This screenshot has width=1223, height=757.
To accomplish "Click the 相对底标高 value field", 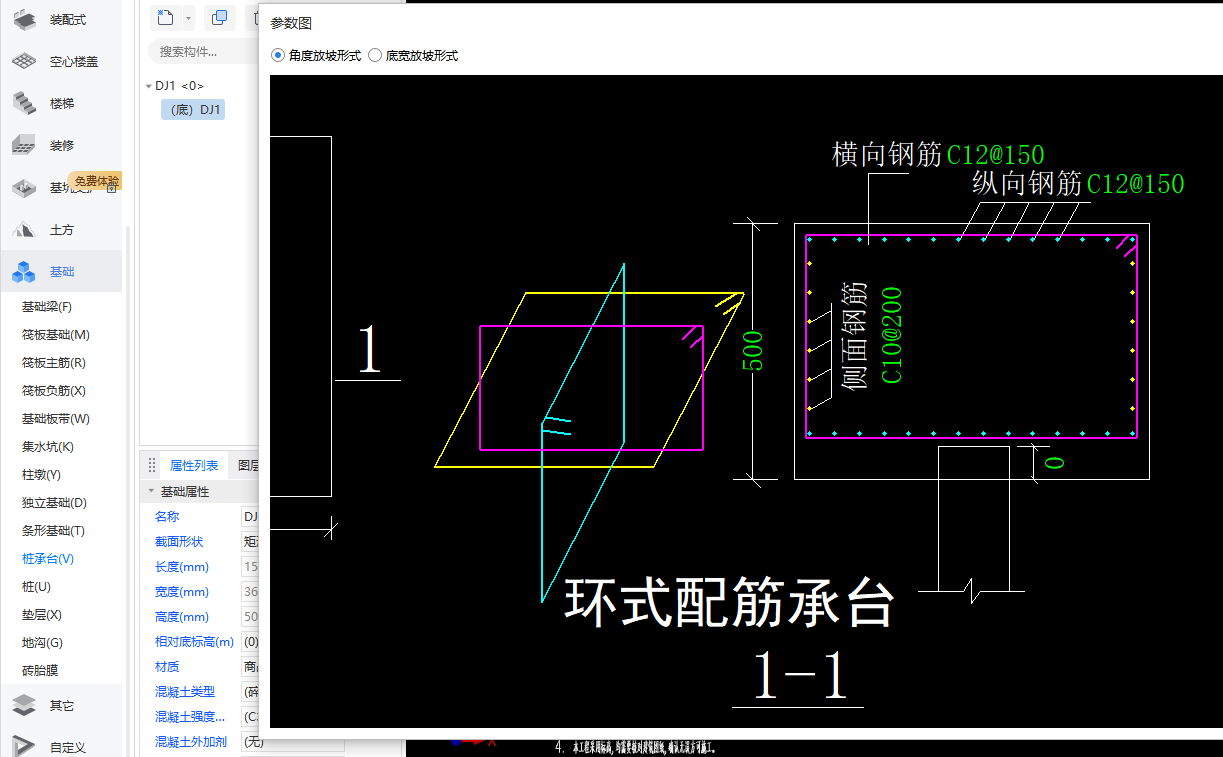I will point(250,642).
